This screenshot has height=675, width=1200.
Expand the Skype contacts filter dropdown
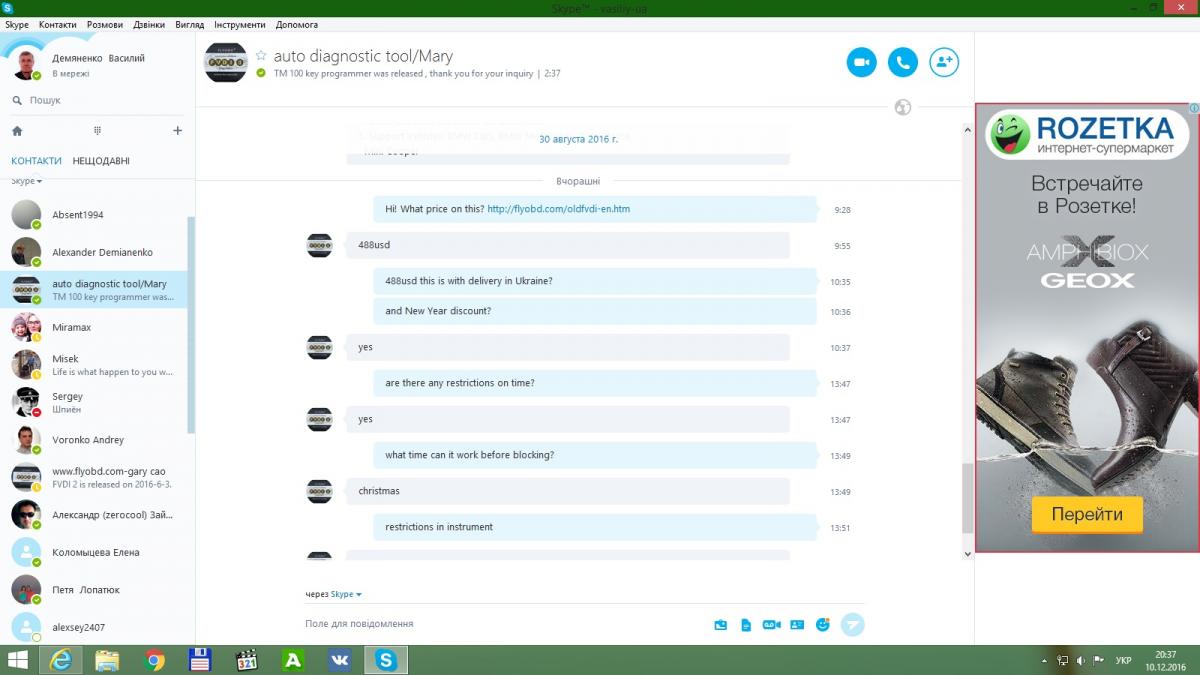[27, 181]
